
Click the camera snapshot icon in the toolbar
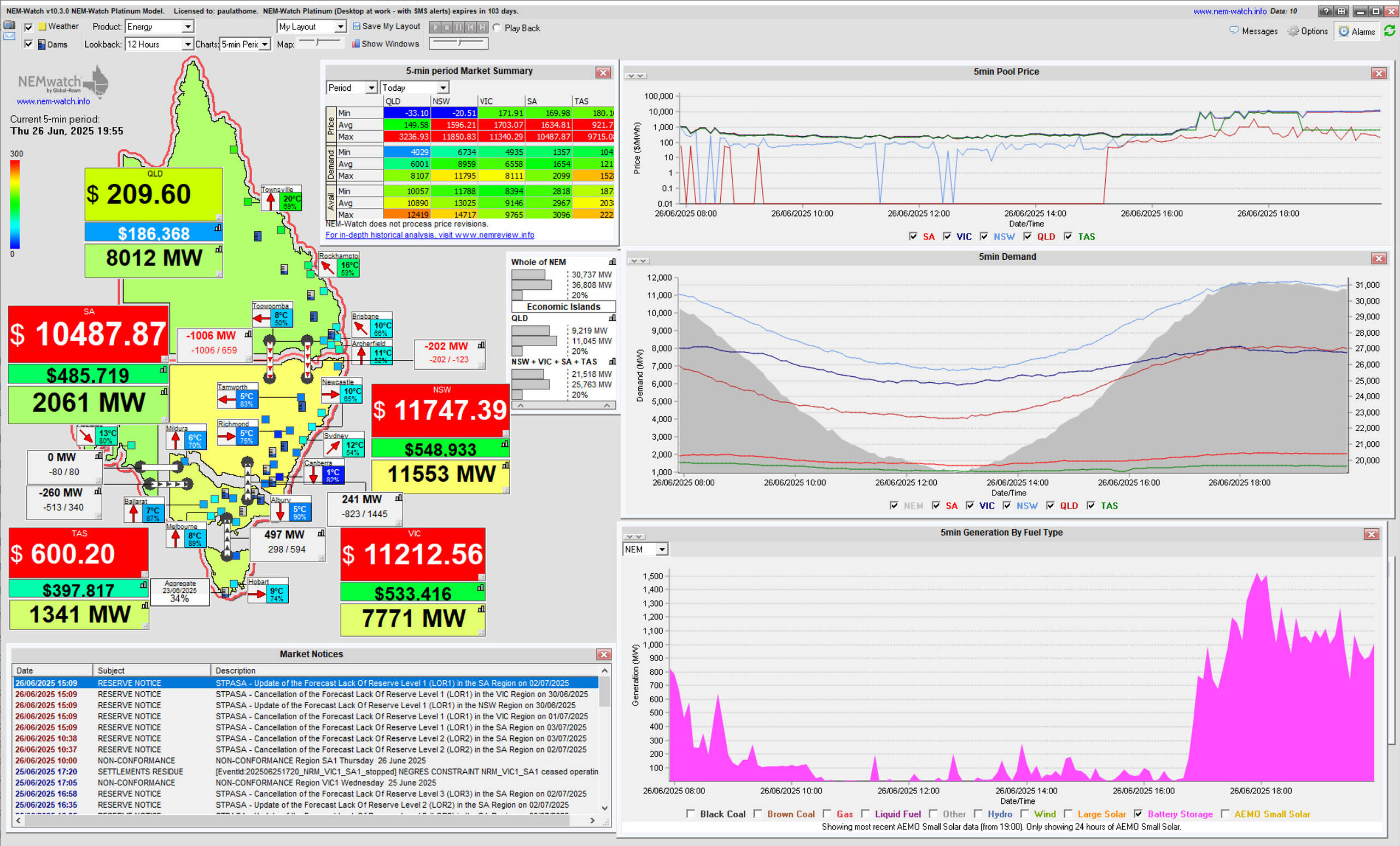(x=9, y=25)
